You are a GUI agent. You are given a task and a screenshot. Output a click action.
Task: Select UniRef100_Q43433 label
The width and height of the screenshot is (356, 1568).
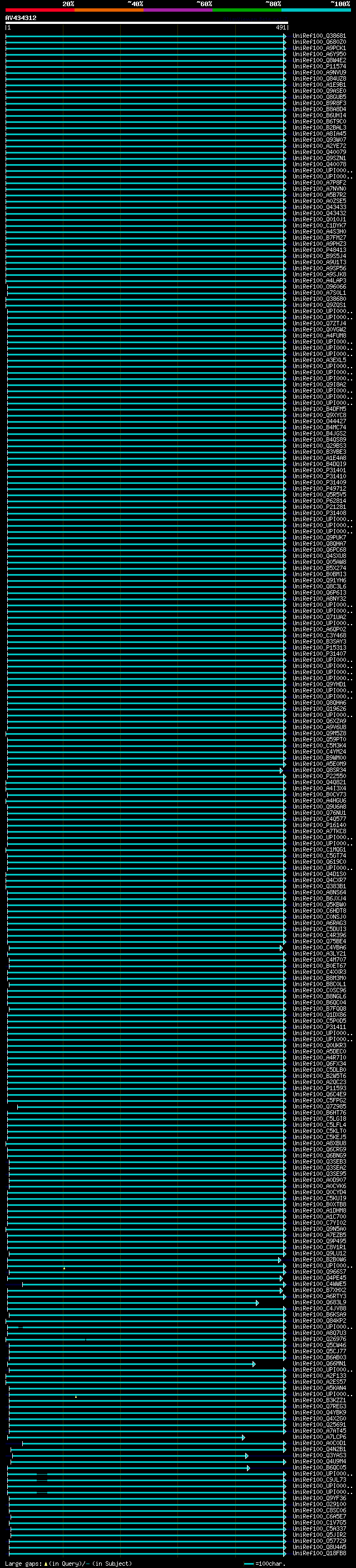tap(319, 207)
